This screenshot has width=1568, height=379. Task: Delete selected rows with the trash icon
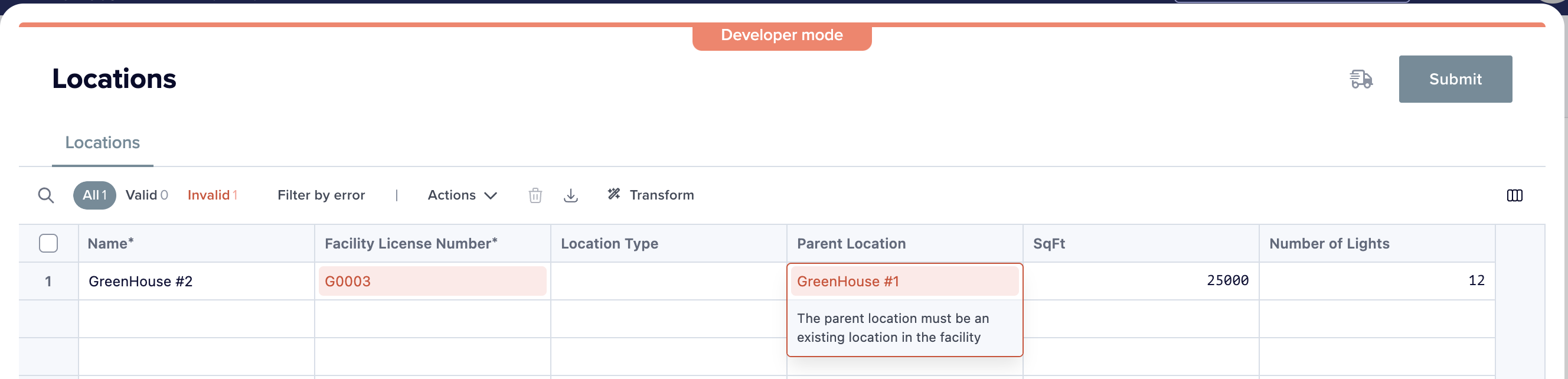tap(535, 195)
